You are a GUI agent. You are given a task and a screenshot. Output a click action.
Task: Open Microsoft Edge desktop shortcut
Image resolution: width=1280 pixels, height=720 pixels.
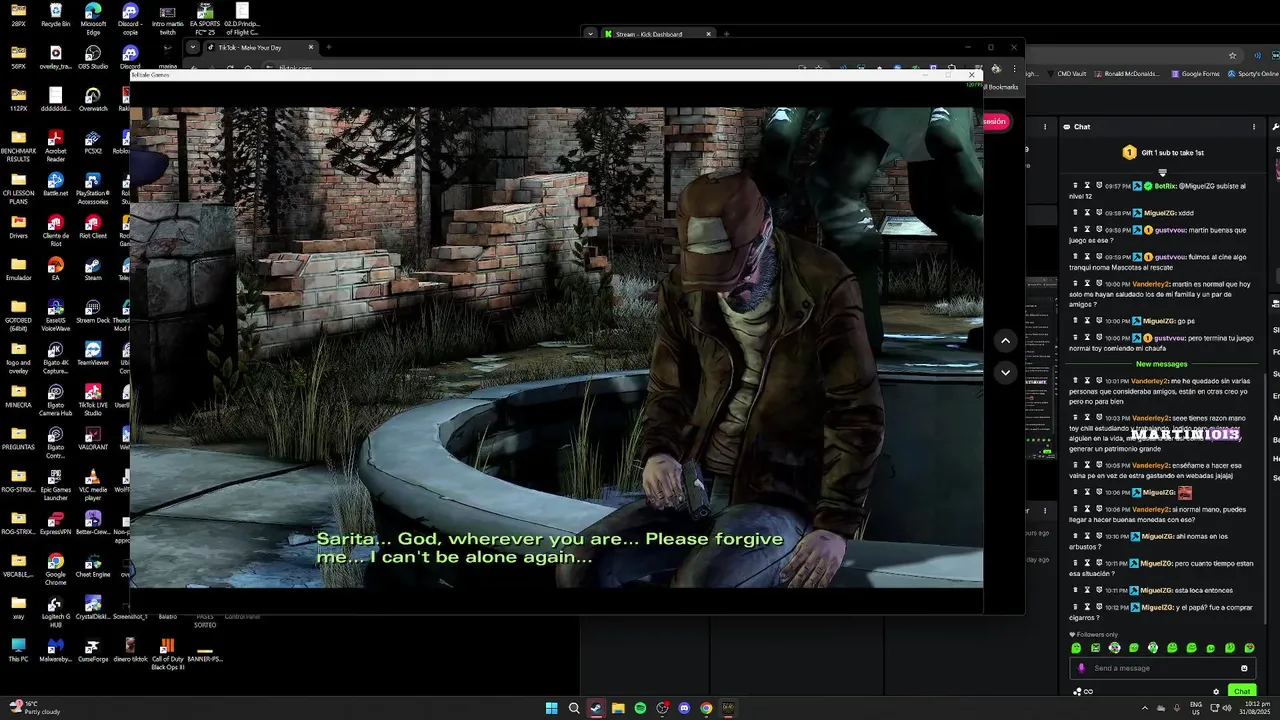pyautogui.click(x=93, y=18)
